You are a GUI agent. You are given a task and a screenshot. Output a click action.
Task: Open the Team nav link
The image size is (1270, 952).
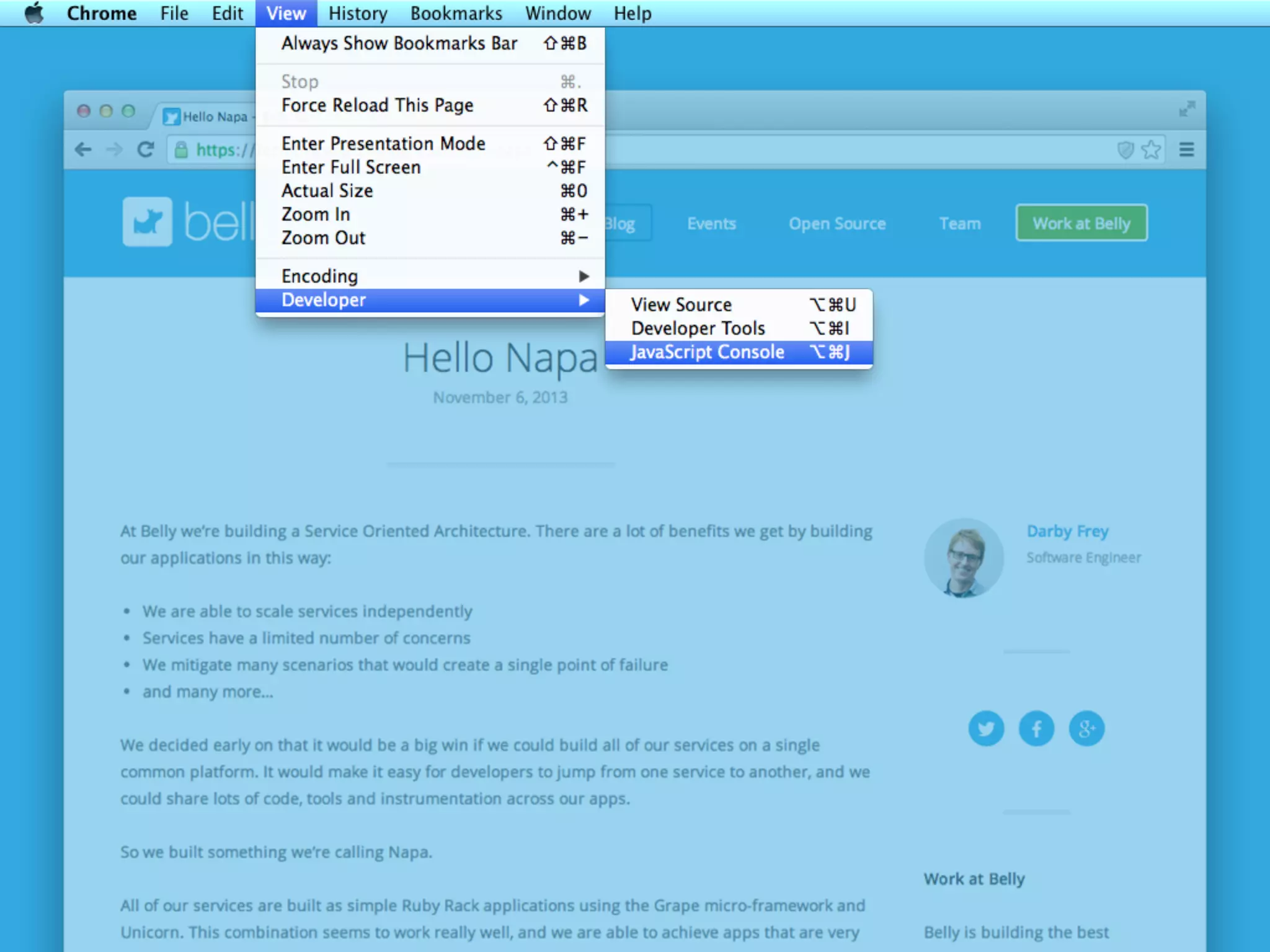(x=960, y=224)
